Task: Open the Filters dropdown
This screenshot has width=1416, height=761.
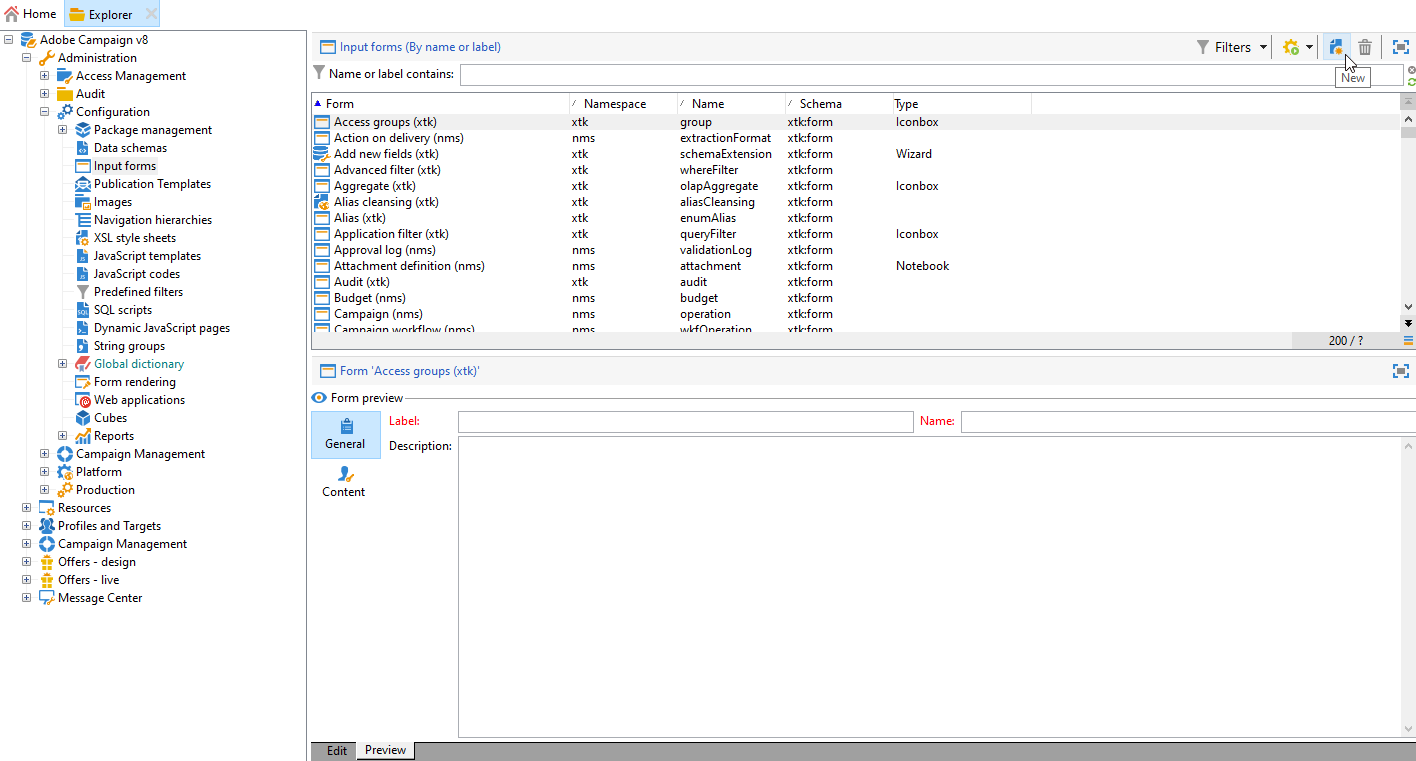Action: click(1232, 47)
